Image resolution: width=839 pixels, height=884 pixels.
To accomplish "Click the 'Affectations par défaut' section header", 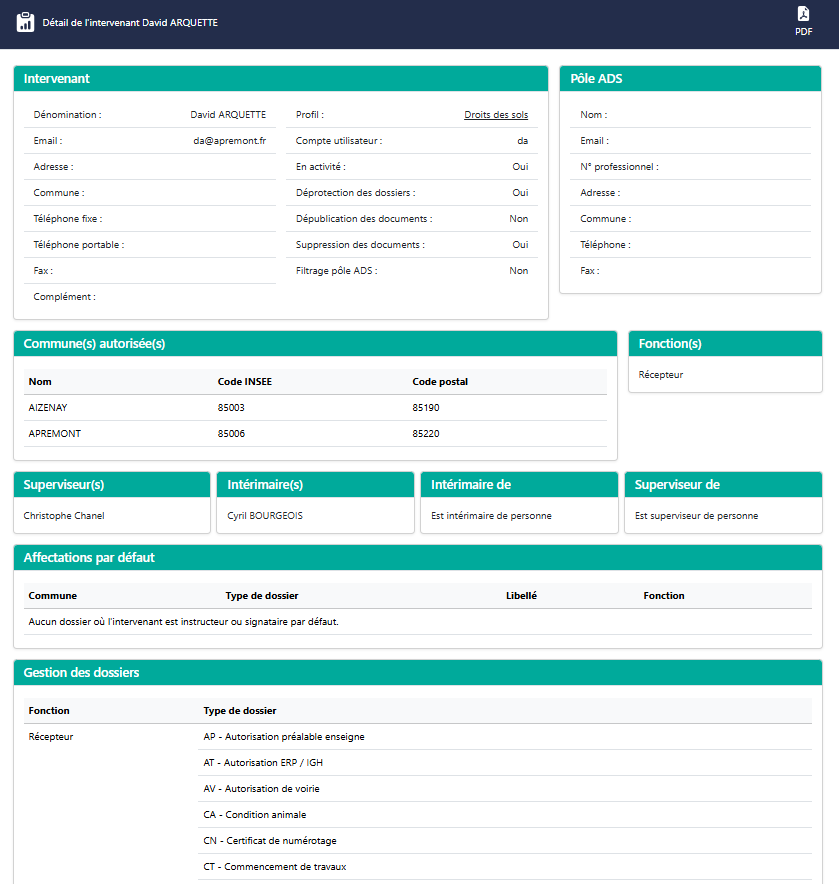I will 89,558.
